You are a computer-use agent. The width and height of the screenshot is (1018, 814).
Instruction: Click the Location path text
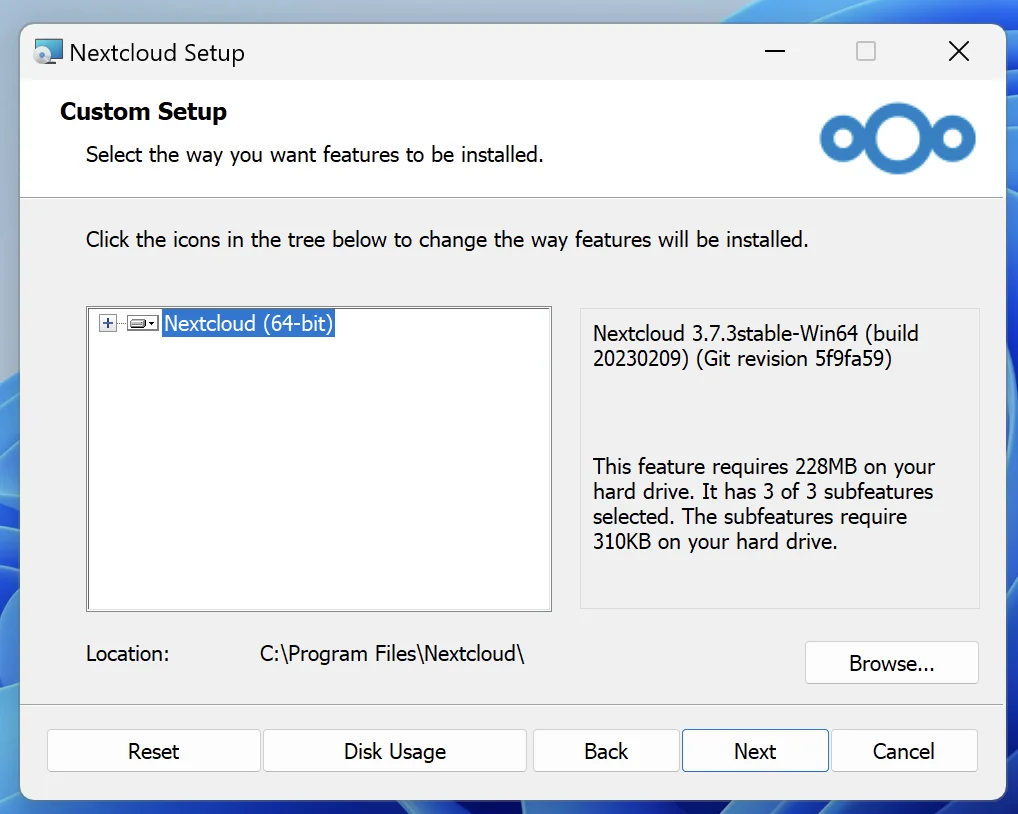click(392, 653)
